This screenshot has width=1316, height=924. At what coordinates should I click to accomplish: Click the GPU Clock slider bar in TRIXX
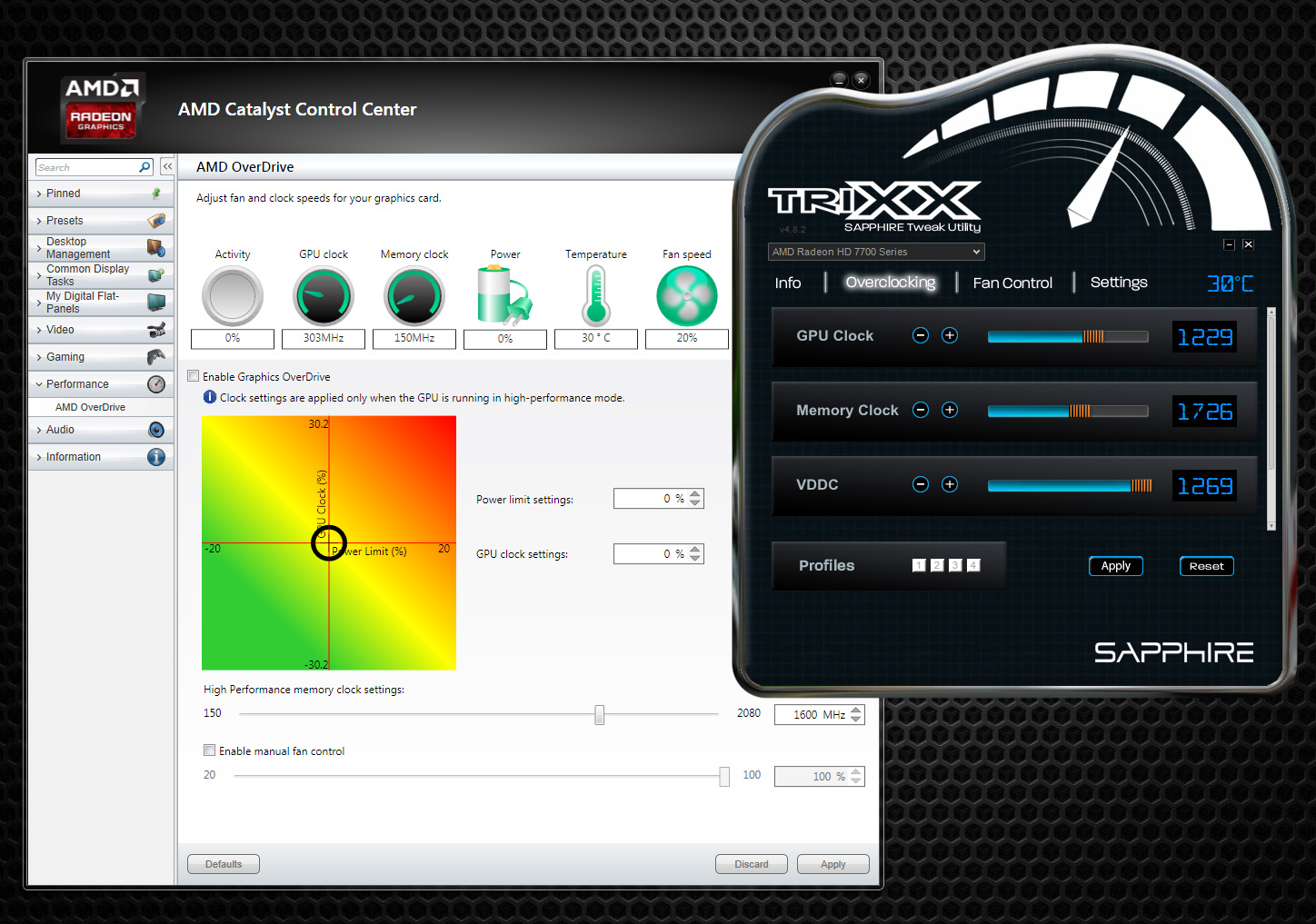click(1068, 336)
